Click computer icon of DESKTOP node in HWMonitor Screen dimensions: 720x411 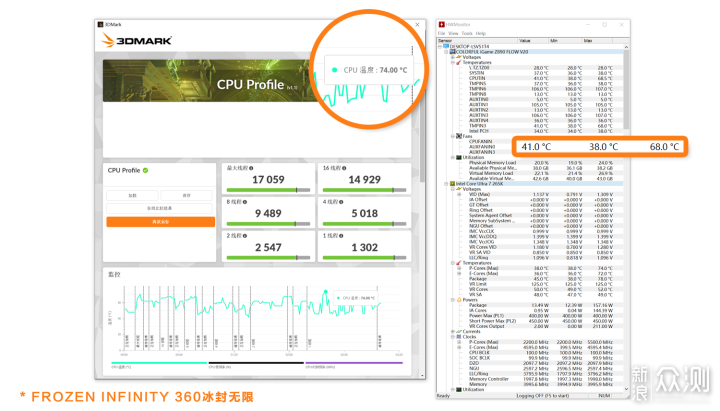pos(446,46)
